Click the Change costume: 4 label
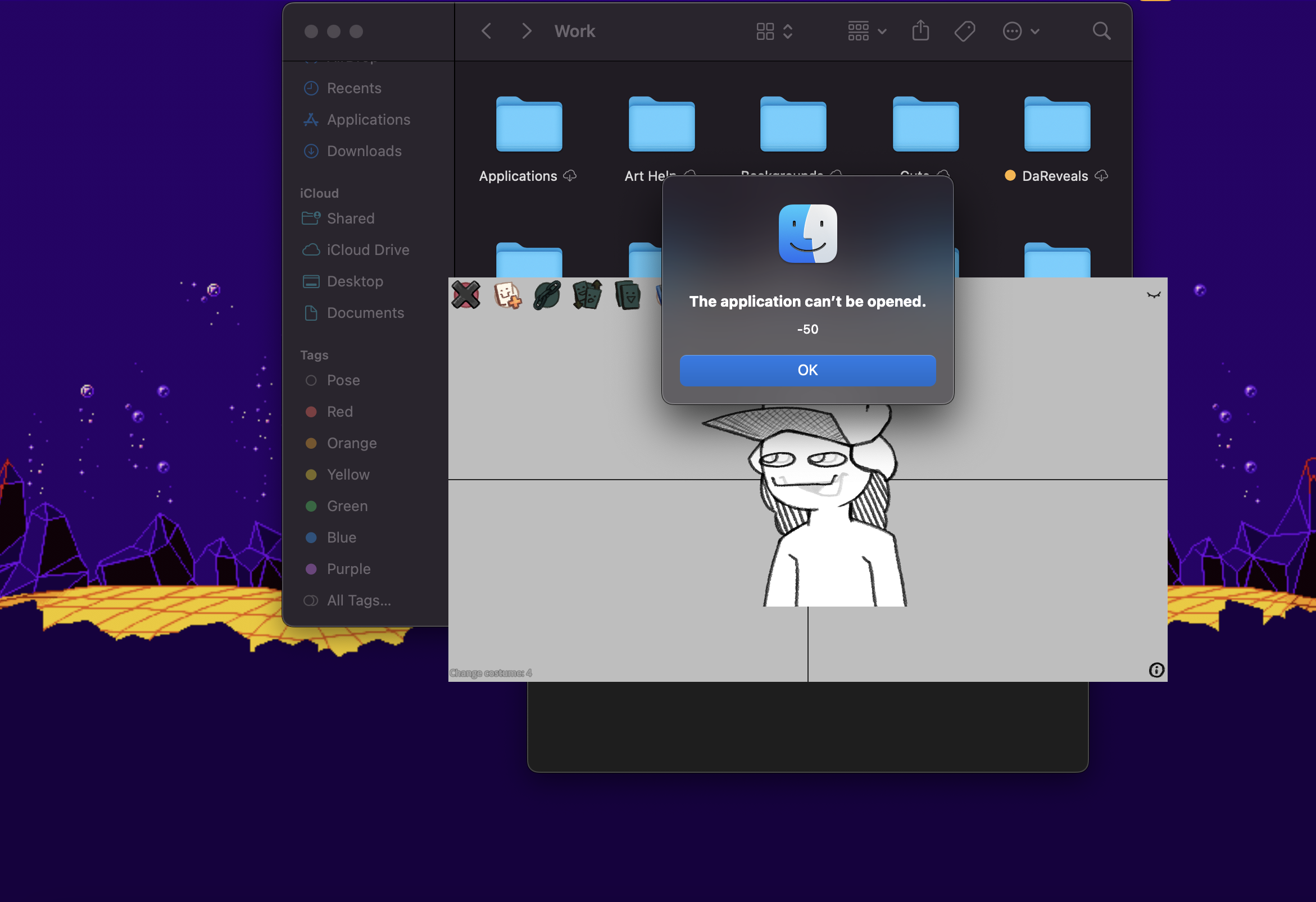Viewport: 1316px width, 902px height. pyautogui.click(x=491, y=673)
